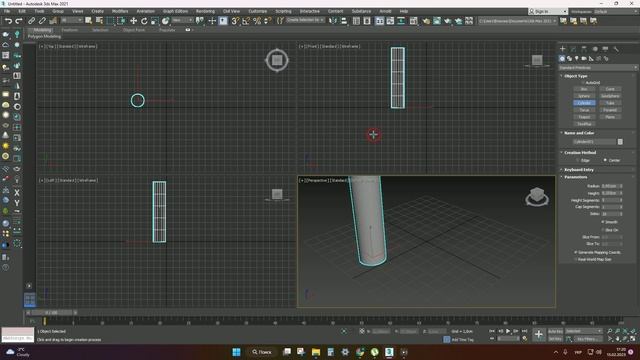Click the Perspective viewport ViewCube
This screenshot has width=640, height=360.
(537, 197)
